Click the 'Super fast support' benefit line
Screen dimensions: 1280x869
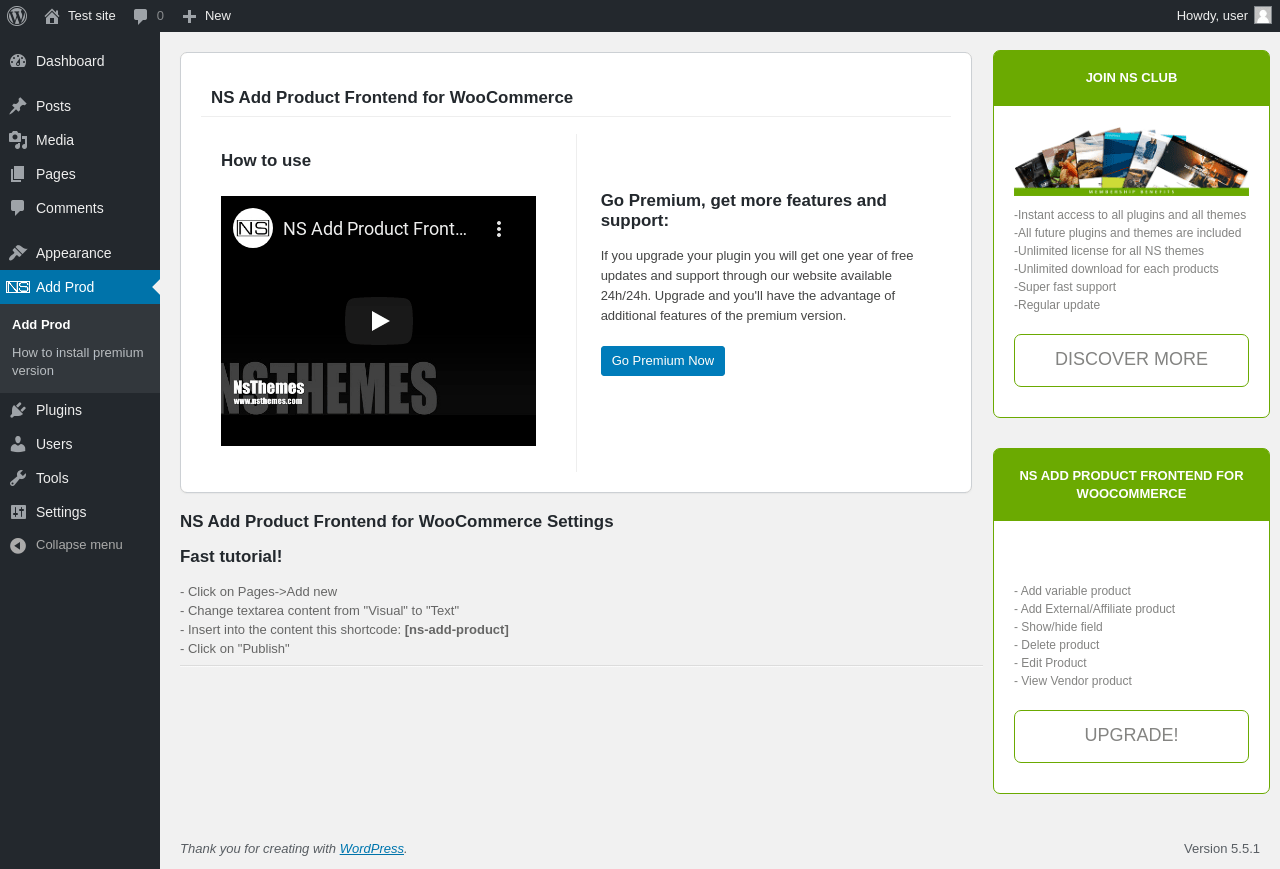[1065, 287]
